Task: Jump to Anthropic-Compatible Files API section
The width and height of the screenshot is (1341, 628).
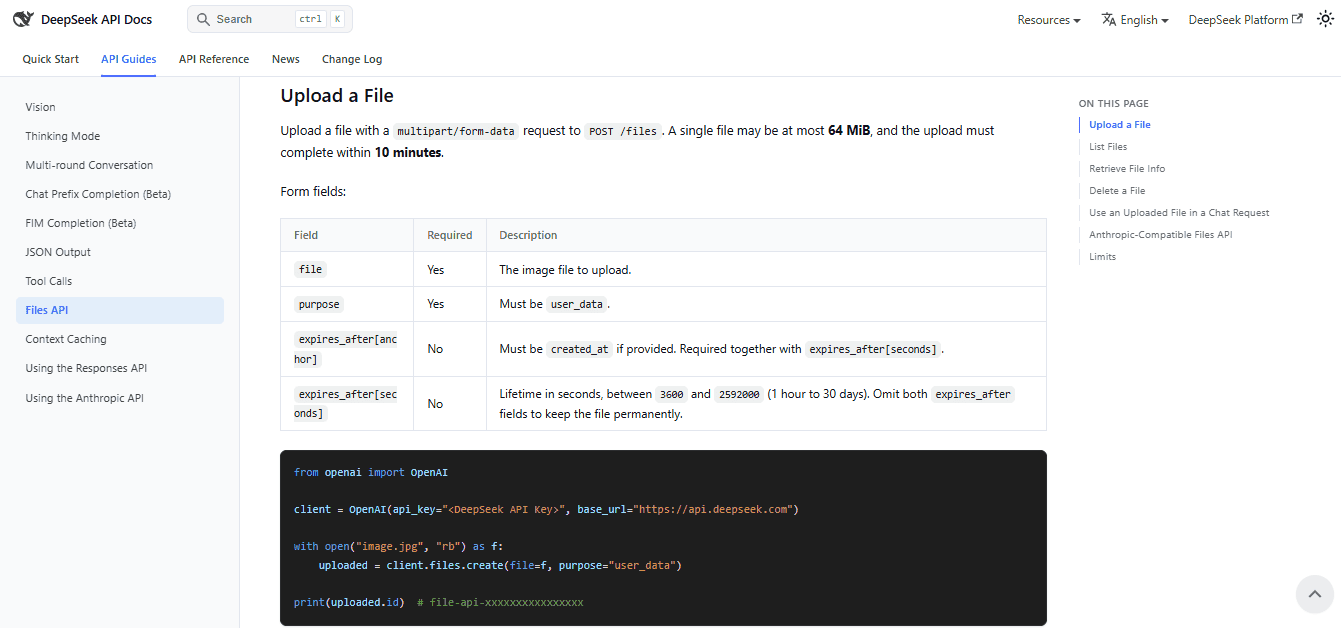Action: click(1160, 235)
